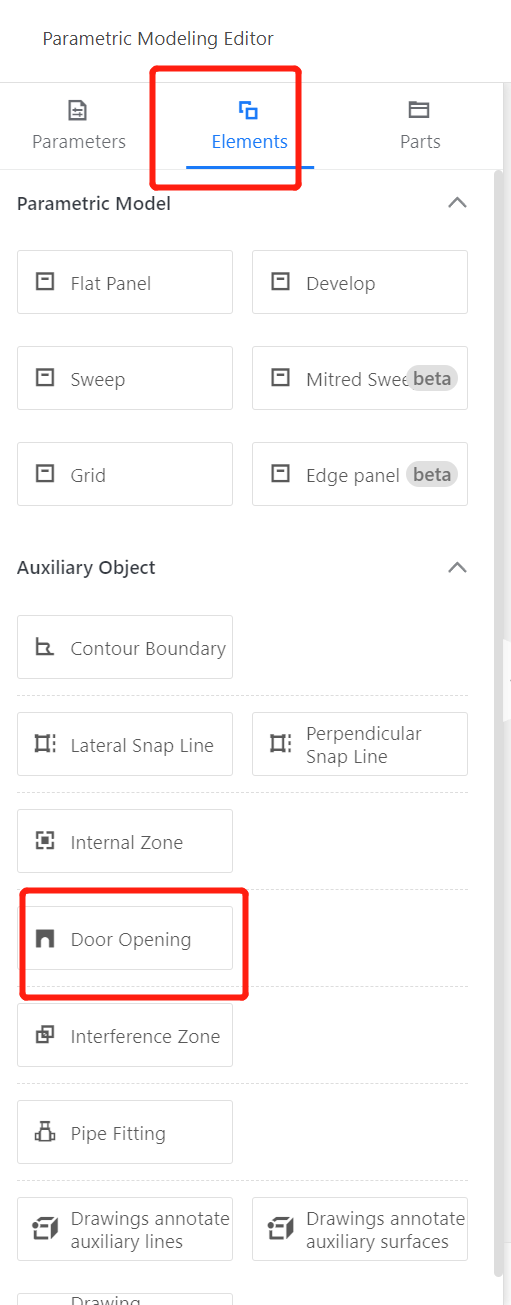Select the Interference Zone icon
This screenshot has height=1305, width=511.
click(45, 1035)
